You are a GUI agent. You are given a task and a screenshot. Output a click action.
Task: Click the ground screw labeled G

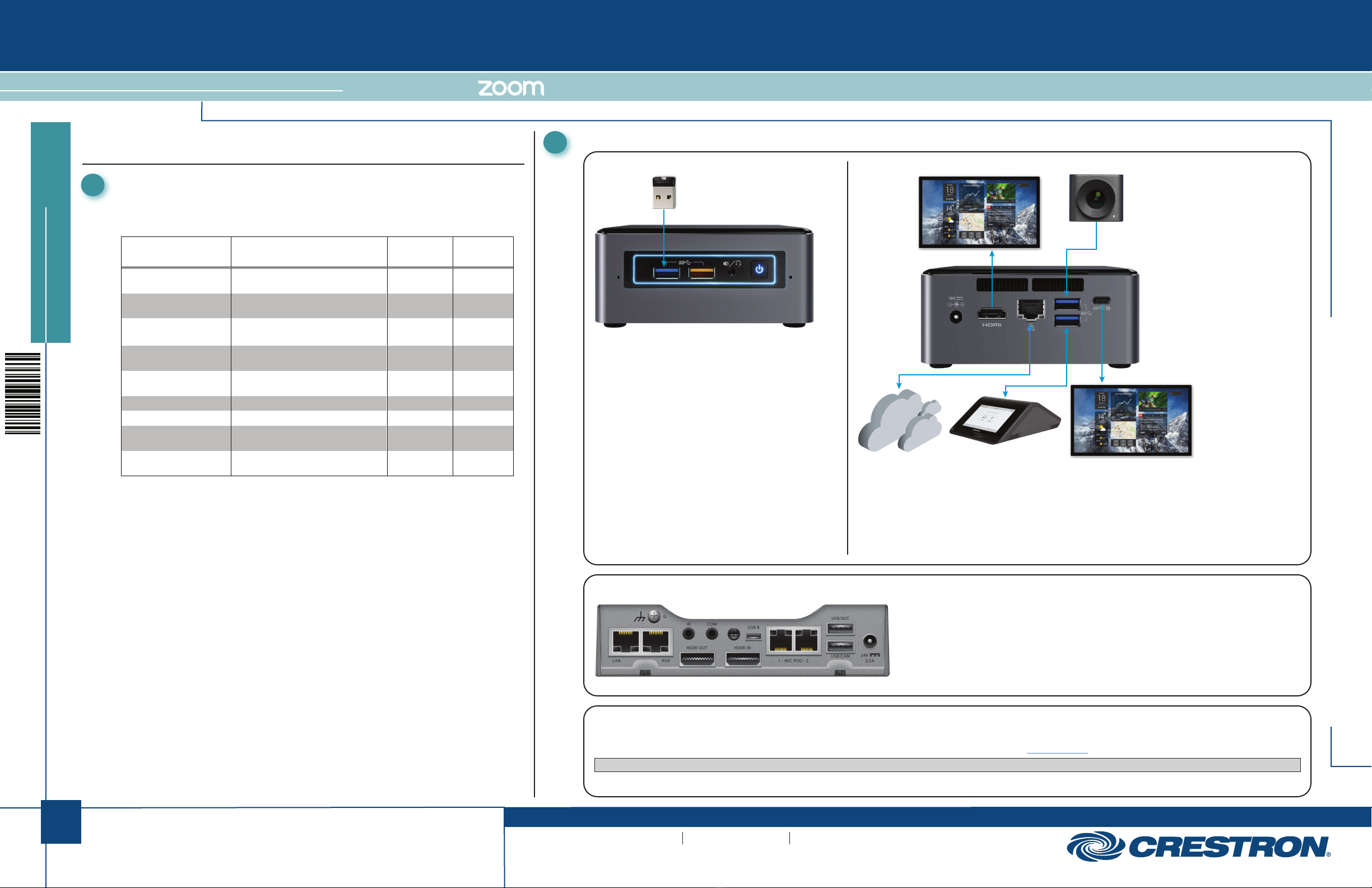[654, 616]
